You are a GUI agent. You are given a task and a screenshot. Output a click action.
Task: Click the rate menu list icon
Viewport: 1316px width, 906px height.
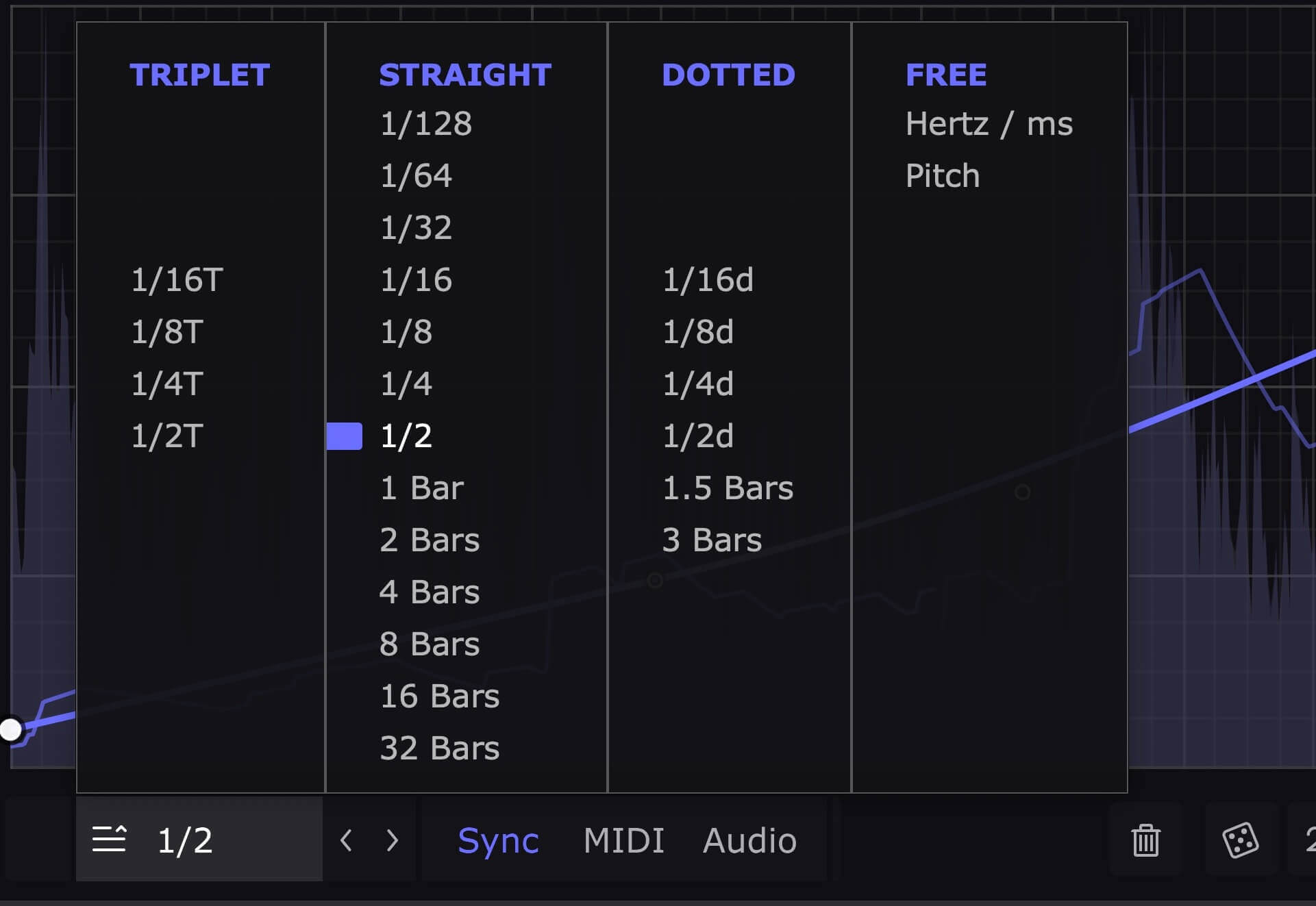click(110, 839)
